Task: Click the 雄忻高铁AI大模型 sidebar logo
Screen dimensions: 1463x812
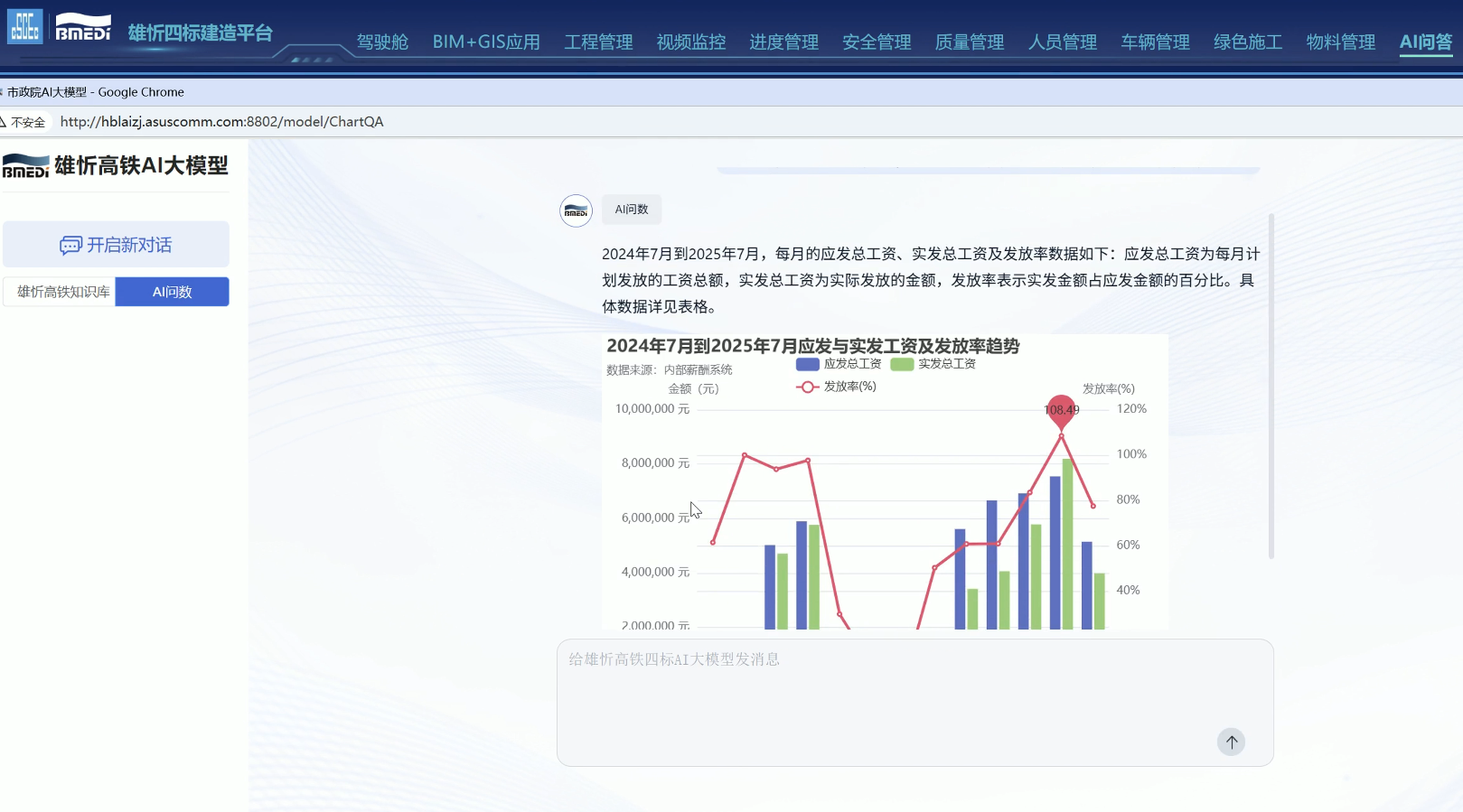Action: click(x=116, y=166)
